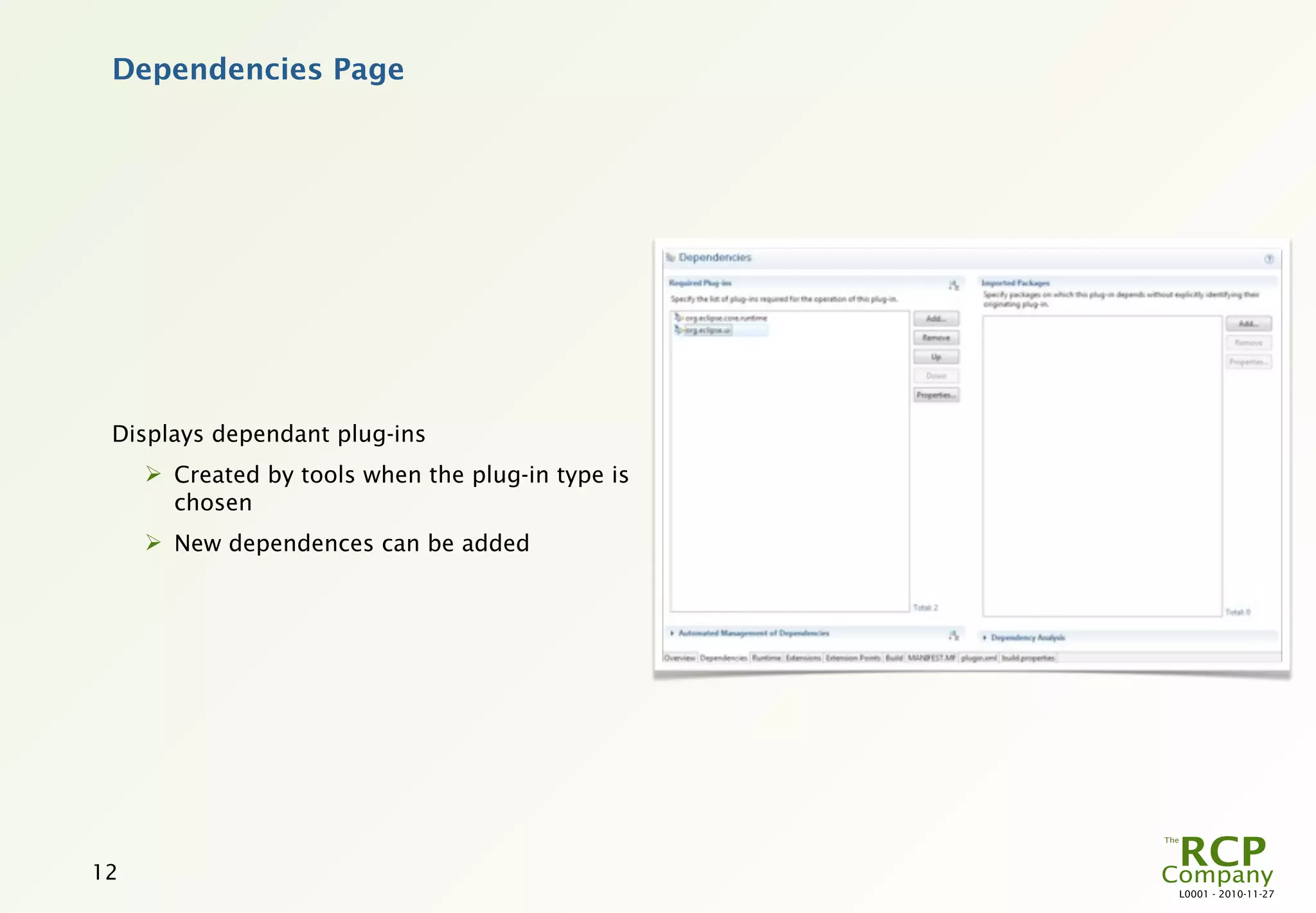This screenshot has height=913, width=1316.
Task: Click Add in Imported Packages section
Action: (1249, 324)
